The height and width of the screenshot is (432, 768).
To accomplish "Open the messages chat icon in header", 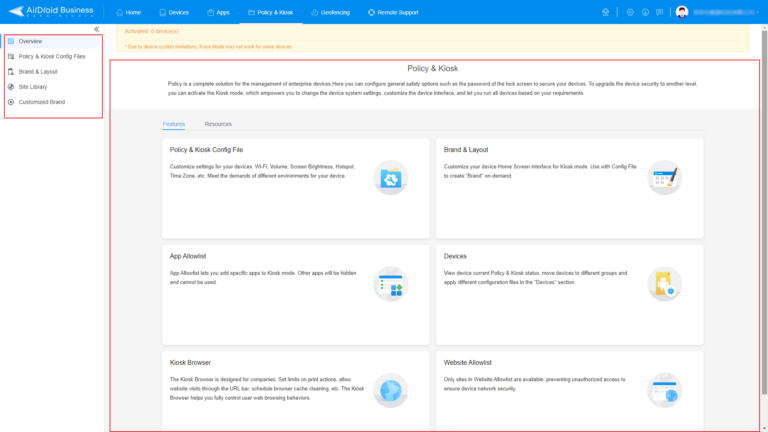I will 659,12.
